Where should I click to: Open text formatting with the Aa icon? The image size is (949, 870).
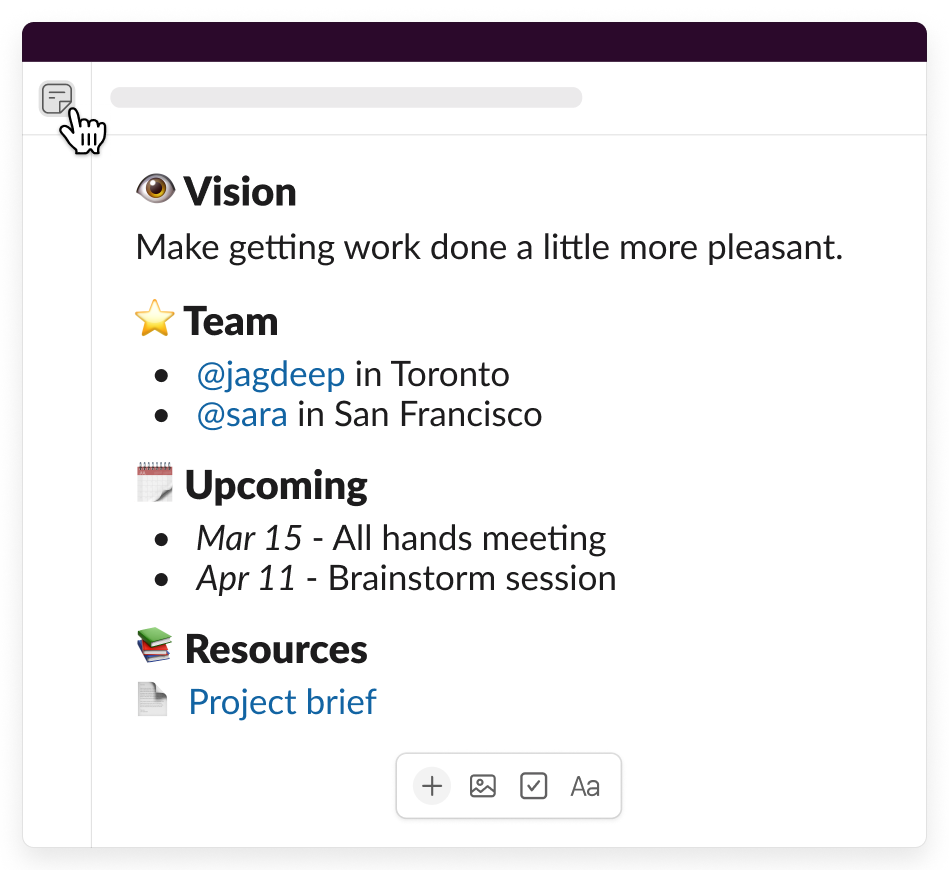click(585, 786)
